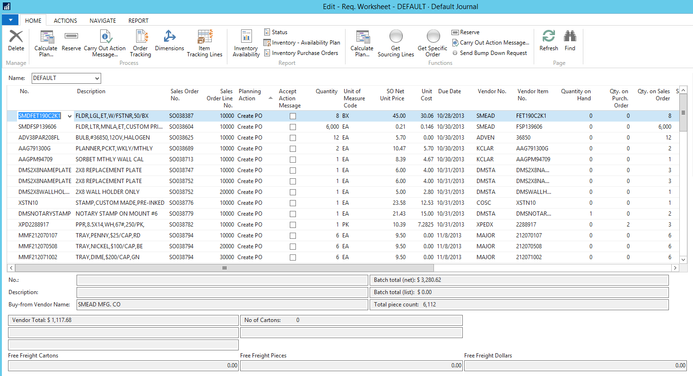The width and height of the screenshot is (693, 376).
Task: Click the vertical scrollbar down arrow
Action: 683,260
